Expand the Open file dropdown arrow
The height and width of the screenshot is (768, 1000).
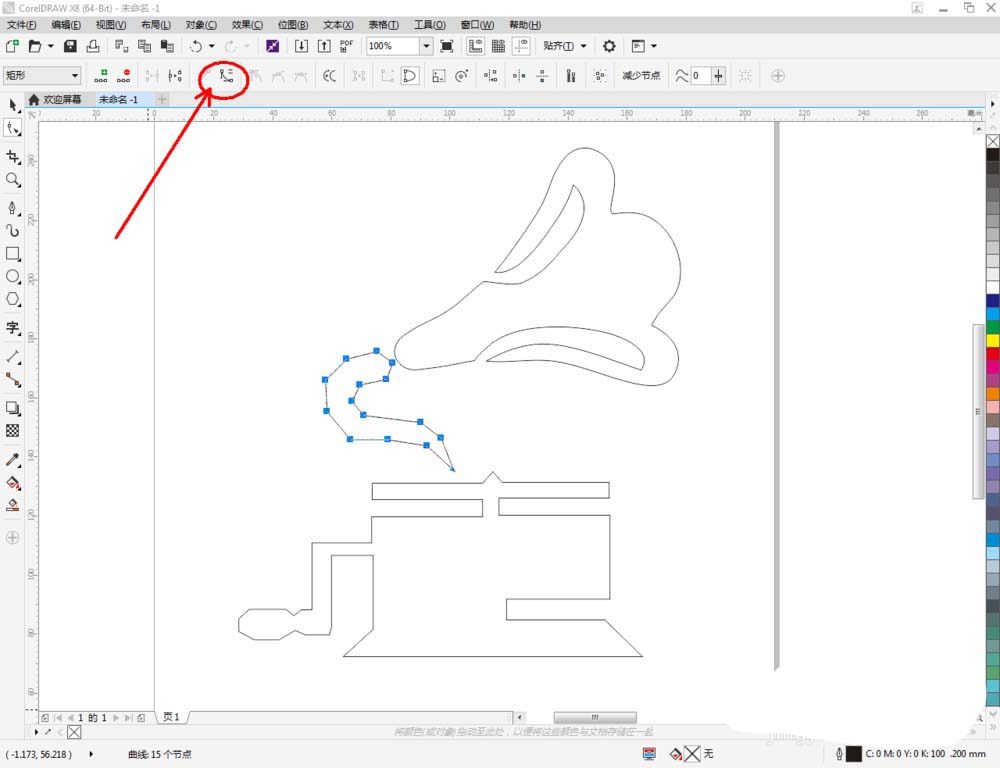[50, 46]
